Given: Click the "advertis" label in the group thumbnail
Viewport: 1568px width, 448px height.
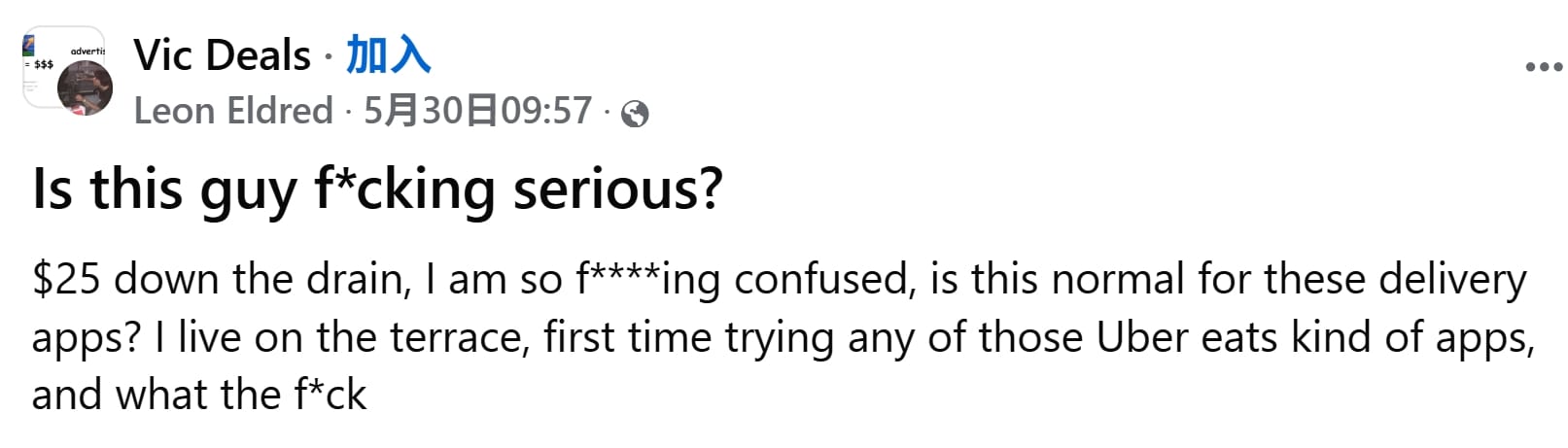Looking at the screenshot, I should (x=87, y=51).
